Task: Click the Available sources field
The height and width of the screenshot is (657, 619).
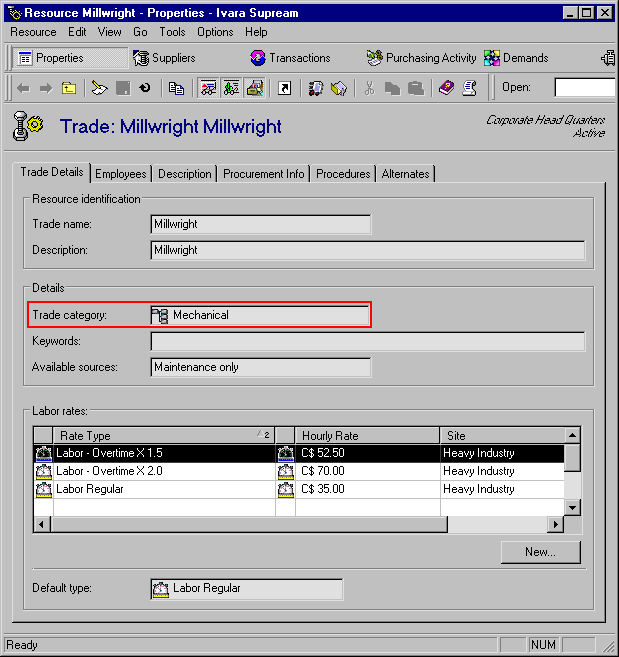Action: click(261, 367)
